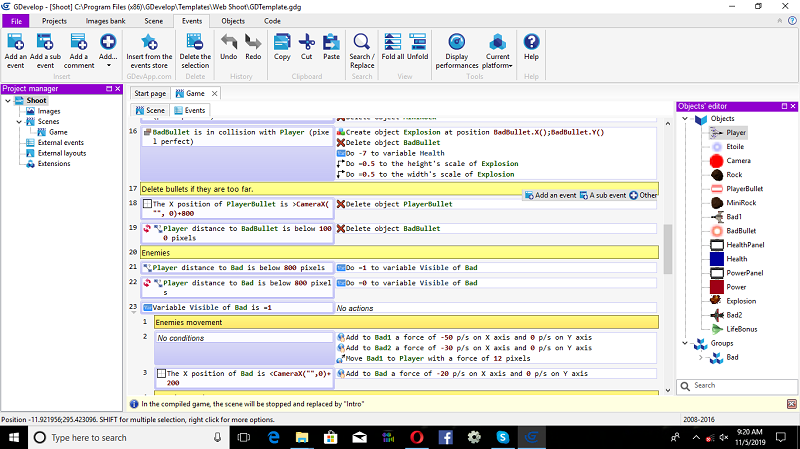Collapse the Scenes tree node
This screenshot has height=449, width=800.
tap(17, 122)
